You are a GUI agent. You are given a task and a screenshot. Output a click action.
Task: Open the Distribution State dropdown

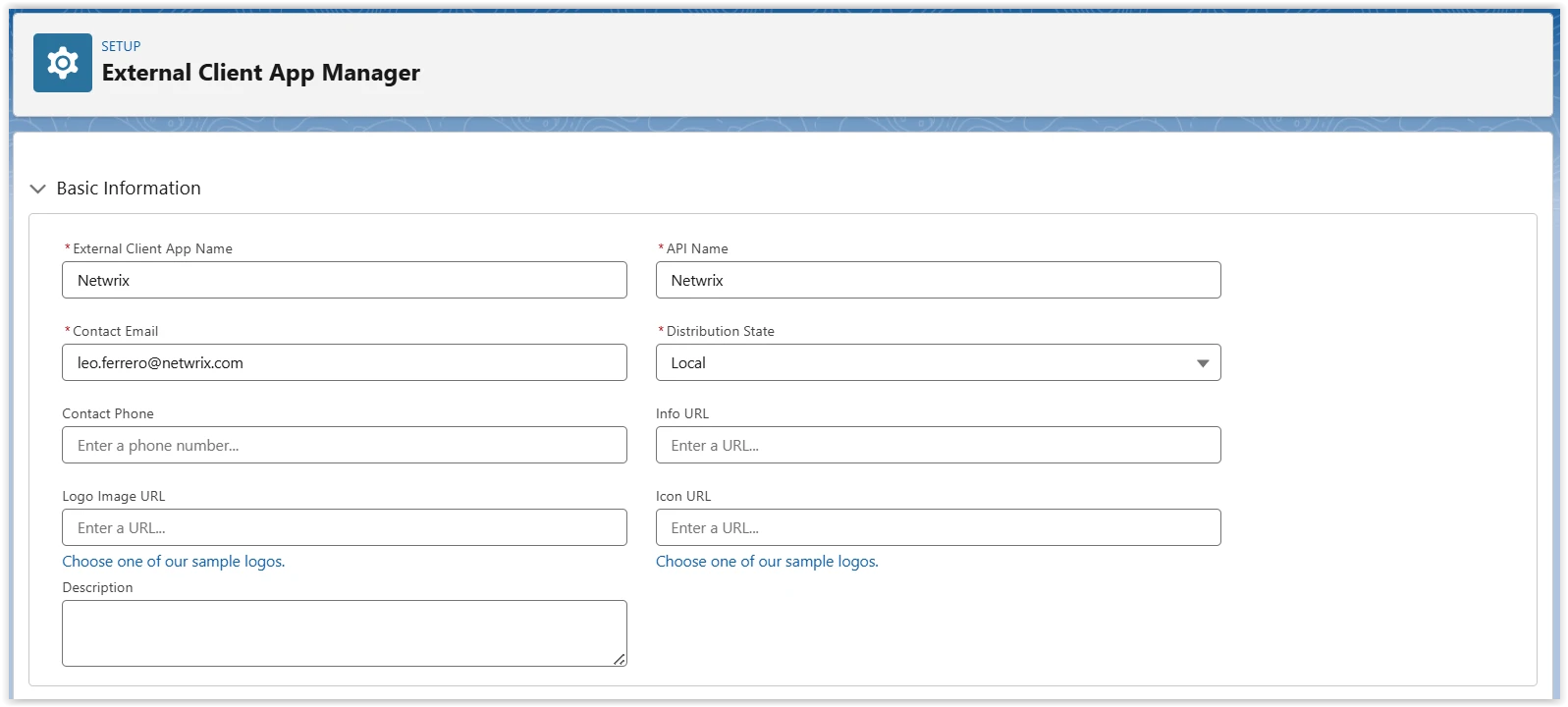[x=938, y=362]
